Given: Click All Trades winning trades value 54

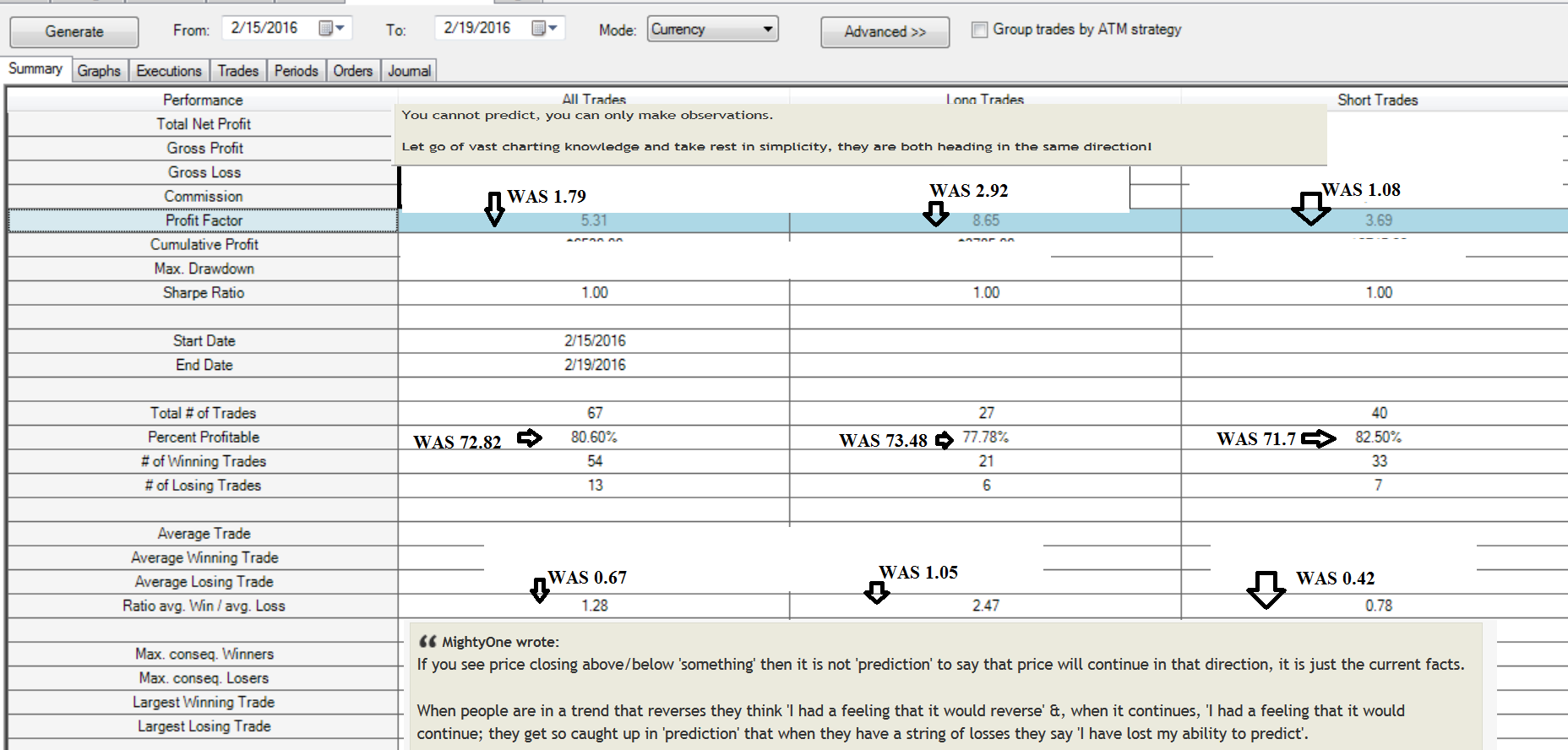Looking at the screenshot, I should click(595, 461).
